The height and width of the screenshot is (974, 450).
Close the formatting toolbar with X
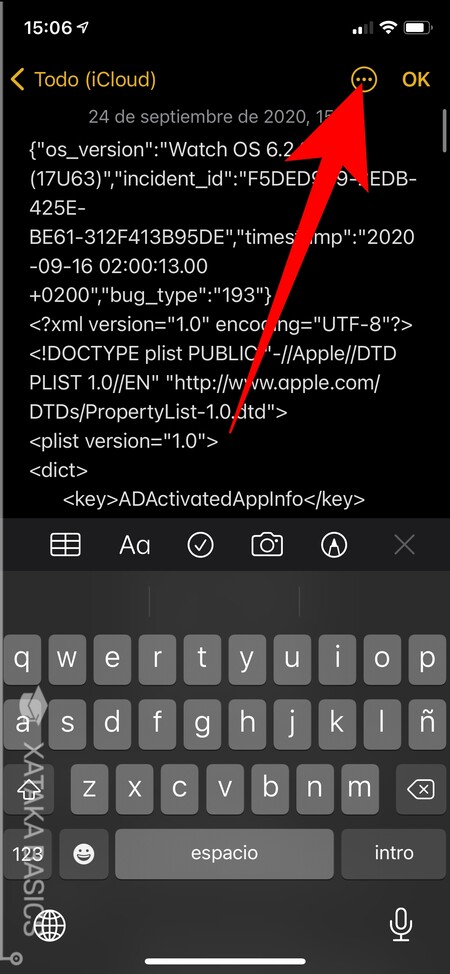coord(405,545)
